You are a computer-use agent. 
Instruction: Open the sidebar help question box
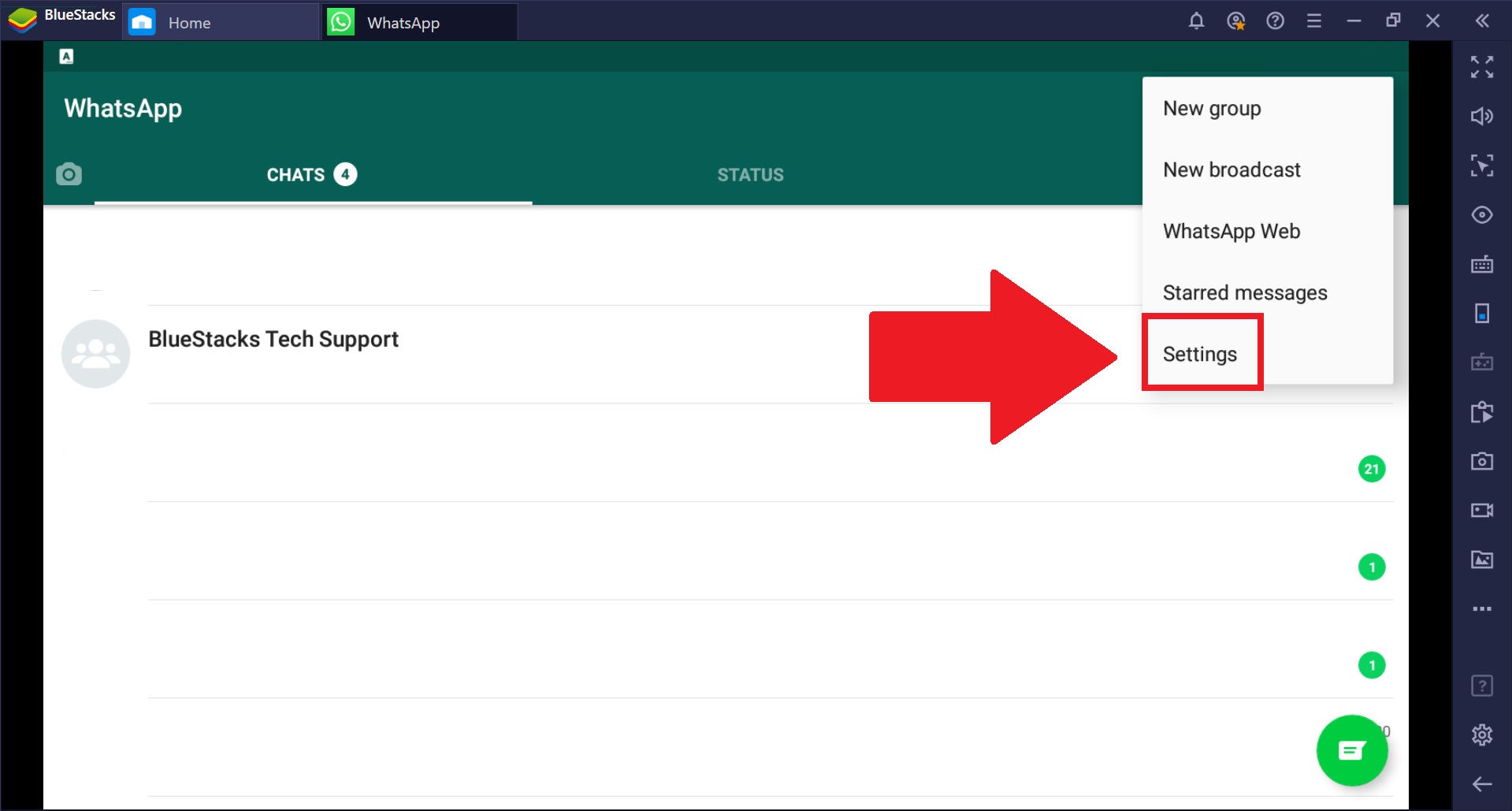pos(1482,686)
